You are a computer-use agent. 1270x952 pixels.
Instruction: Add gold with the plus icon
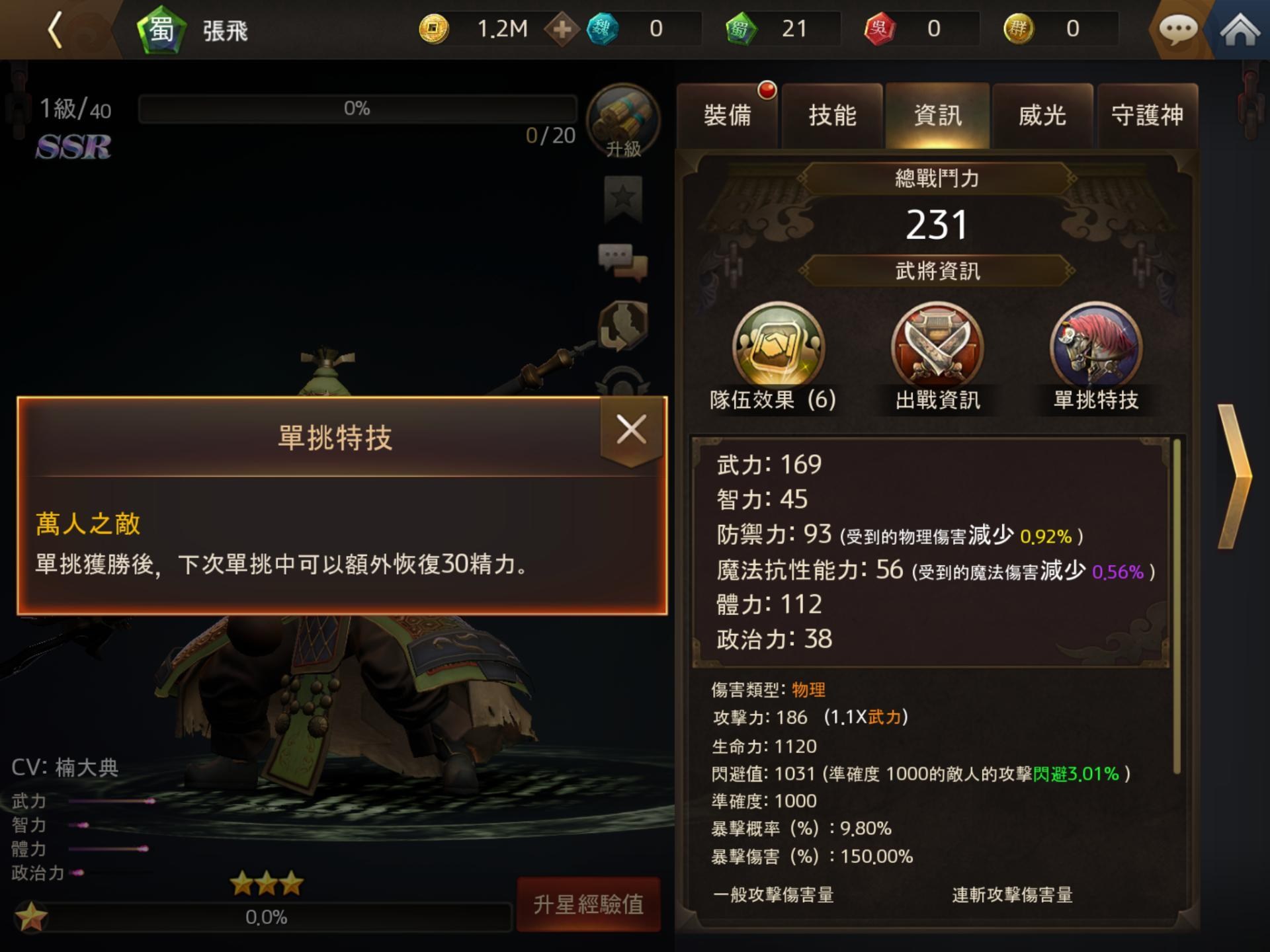pos(562,29)
